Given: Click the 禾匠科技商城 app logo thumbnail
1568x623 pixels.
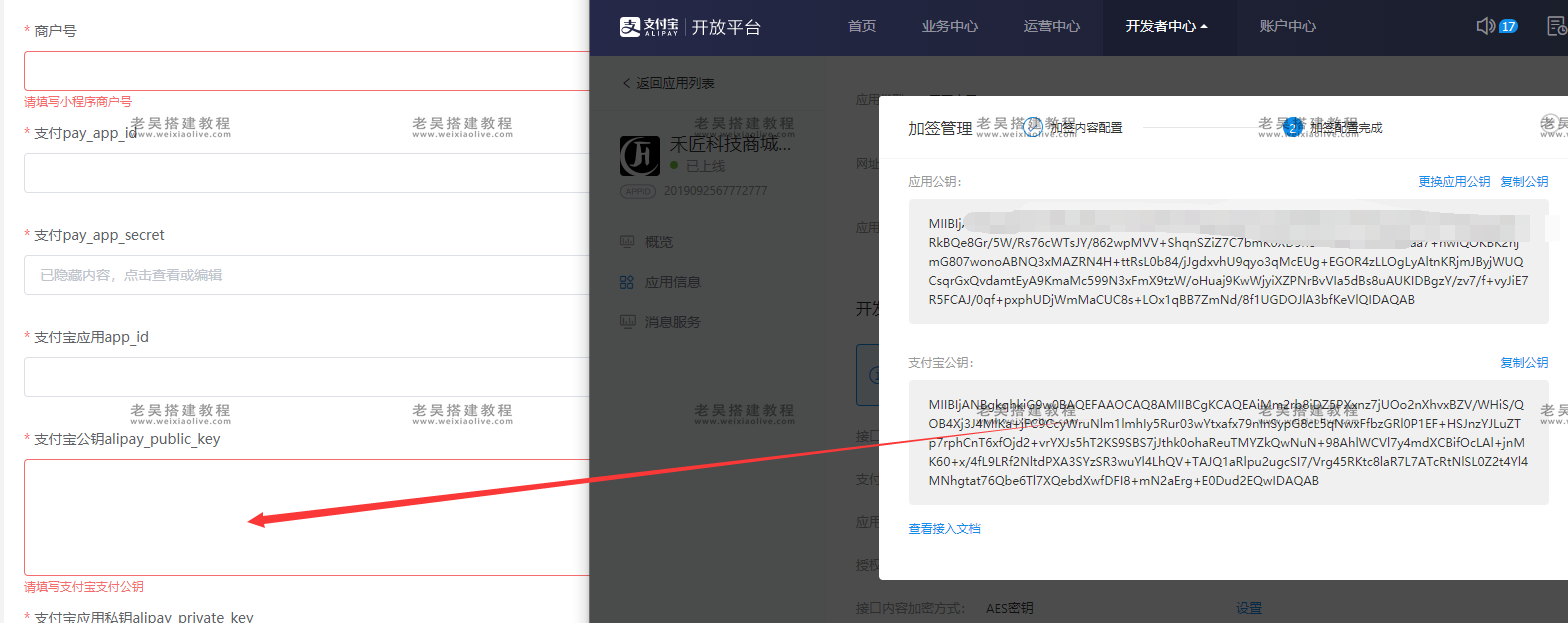Looking at the screenshot, I should click(640, 156).
